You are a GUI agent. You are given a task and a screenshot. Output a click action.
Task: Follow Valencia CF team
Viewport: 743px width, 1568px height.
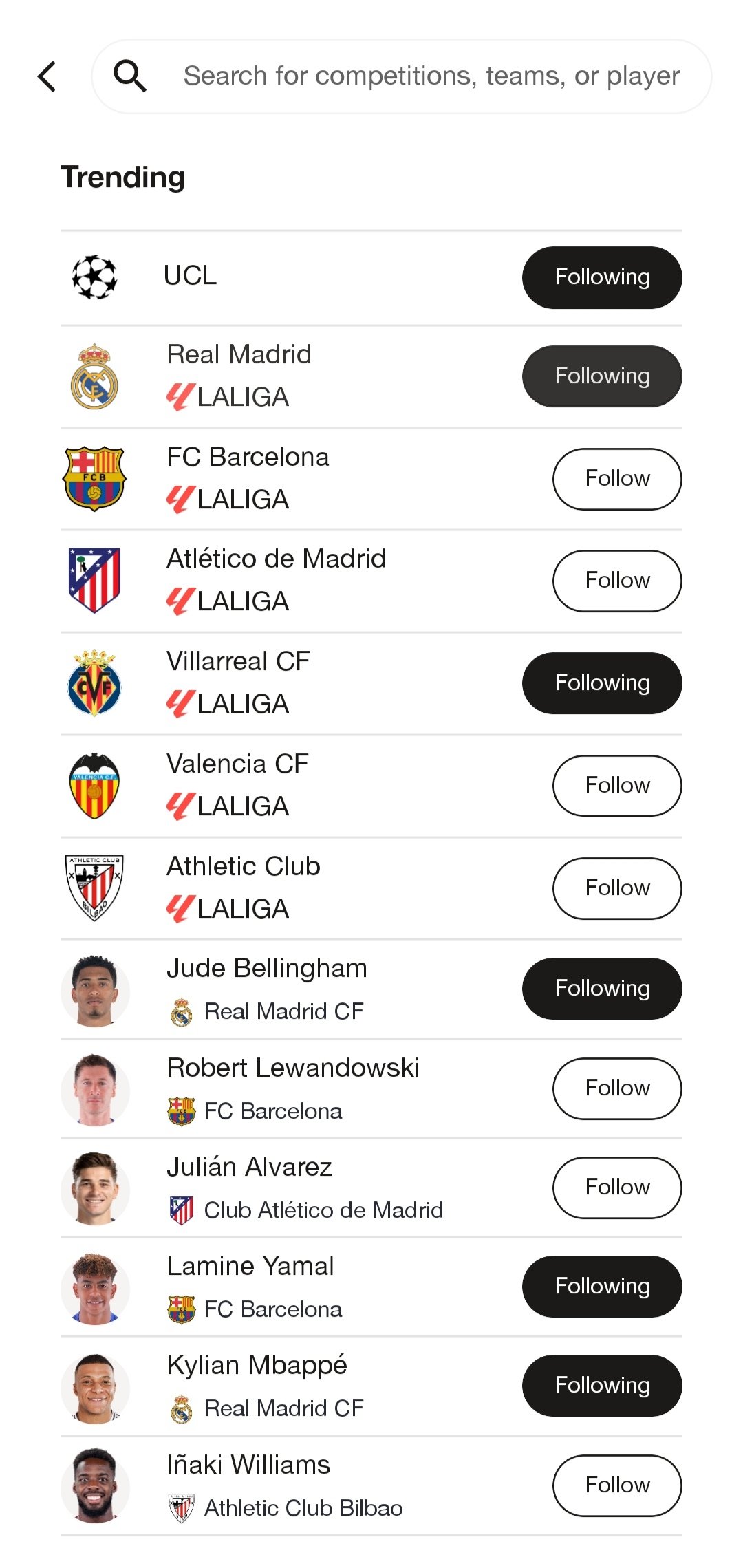click(617, 786)
